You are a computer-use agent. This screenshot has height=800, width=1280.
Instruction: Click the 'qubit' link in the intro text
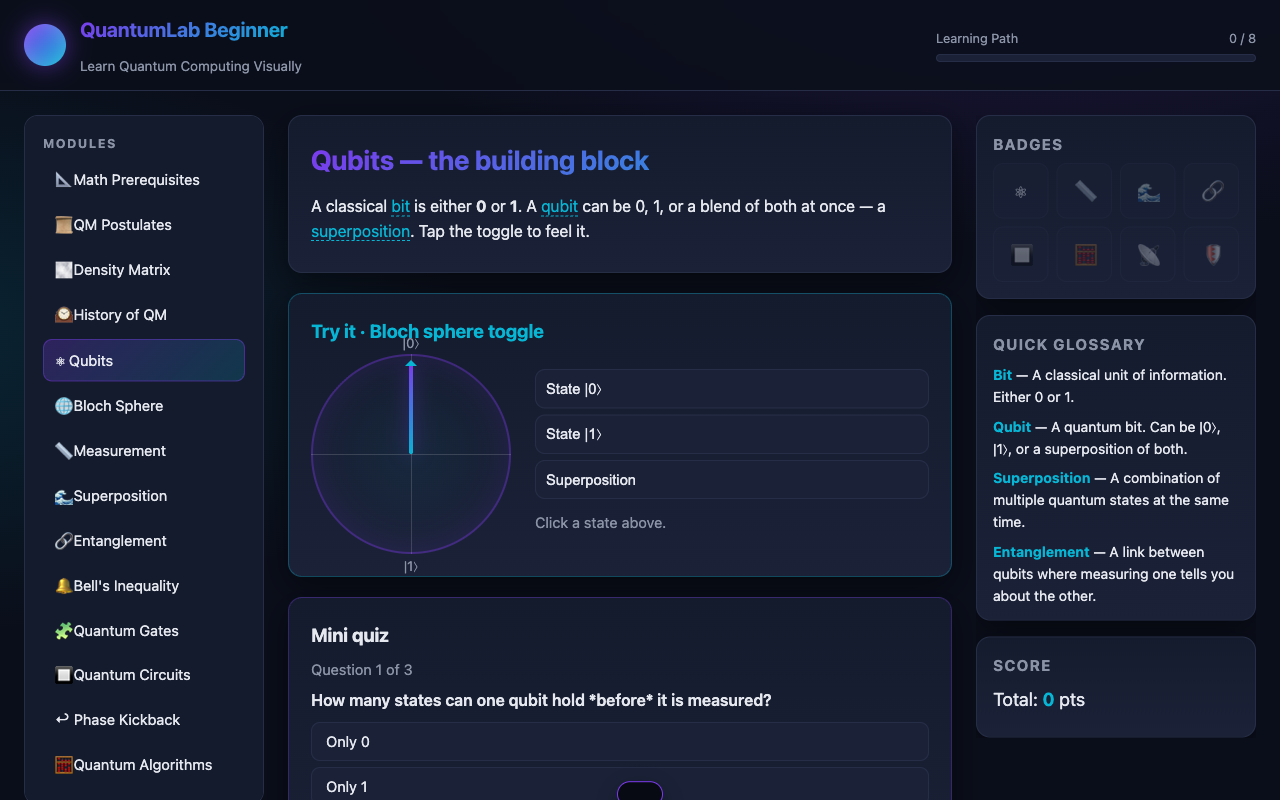coord(559,207)
